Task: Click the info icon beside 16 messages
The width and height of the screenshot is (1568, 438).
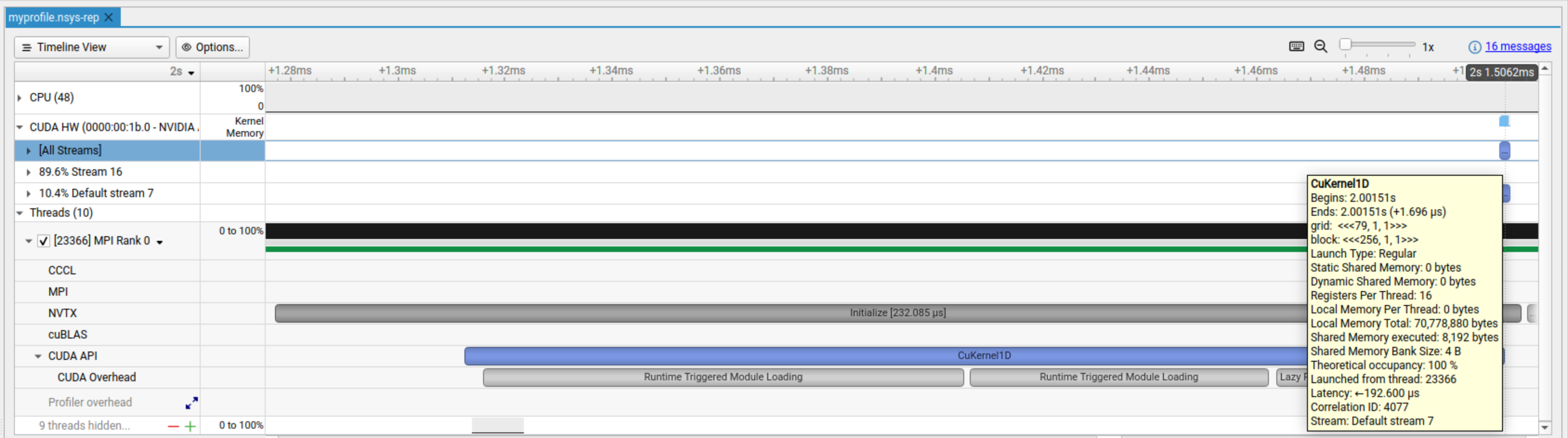Action: (1474, 46)
